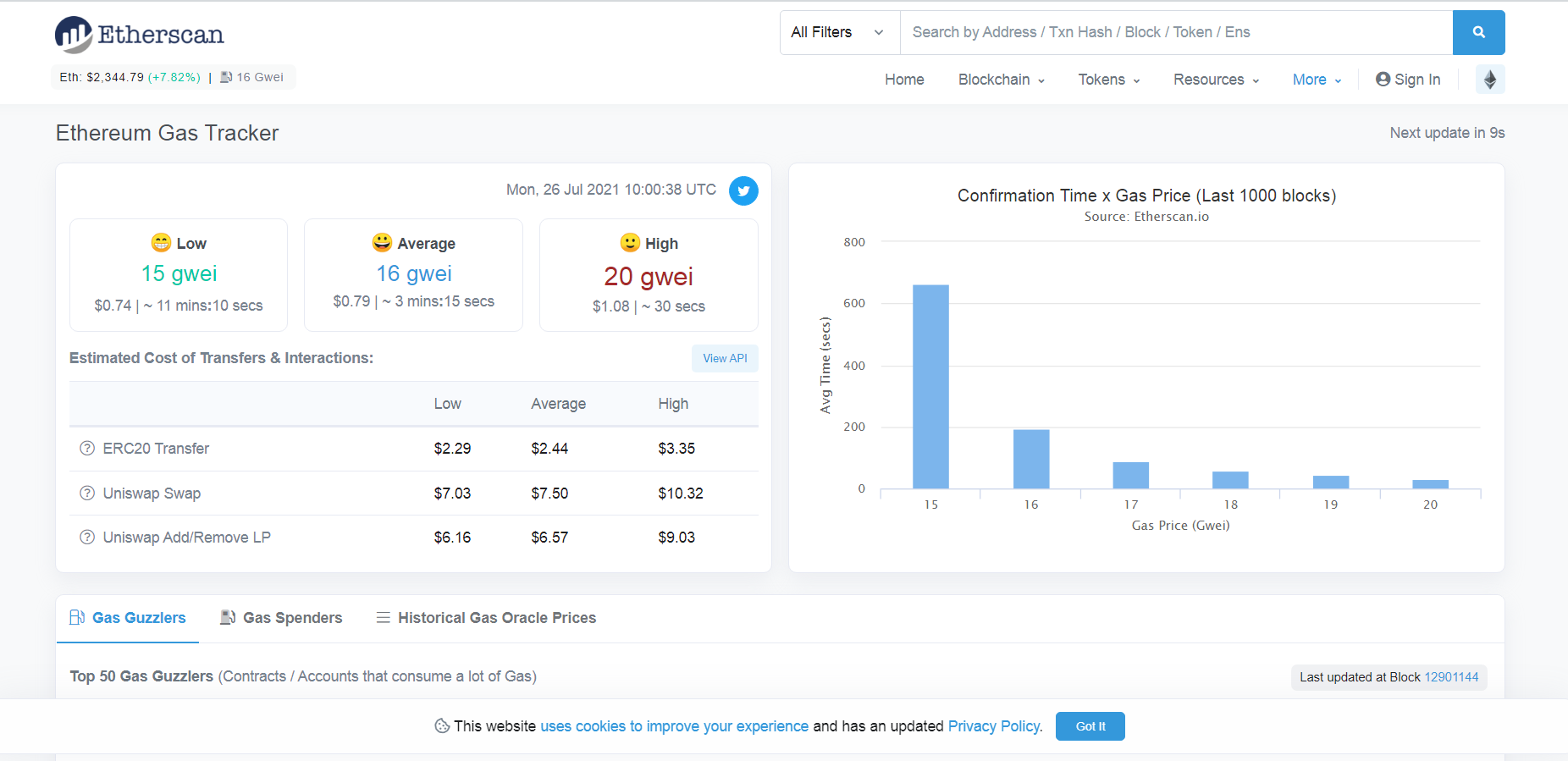Image resolution: width=1568 pixels, height=761 pixels.
Task: Click the cookie icon in the banner
Action: point(442,726)
